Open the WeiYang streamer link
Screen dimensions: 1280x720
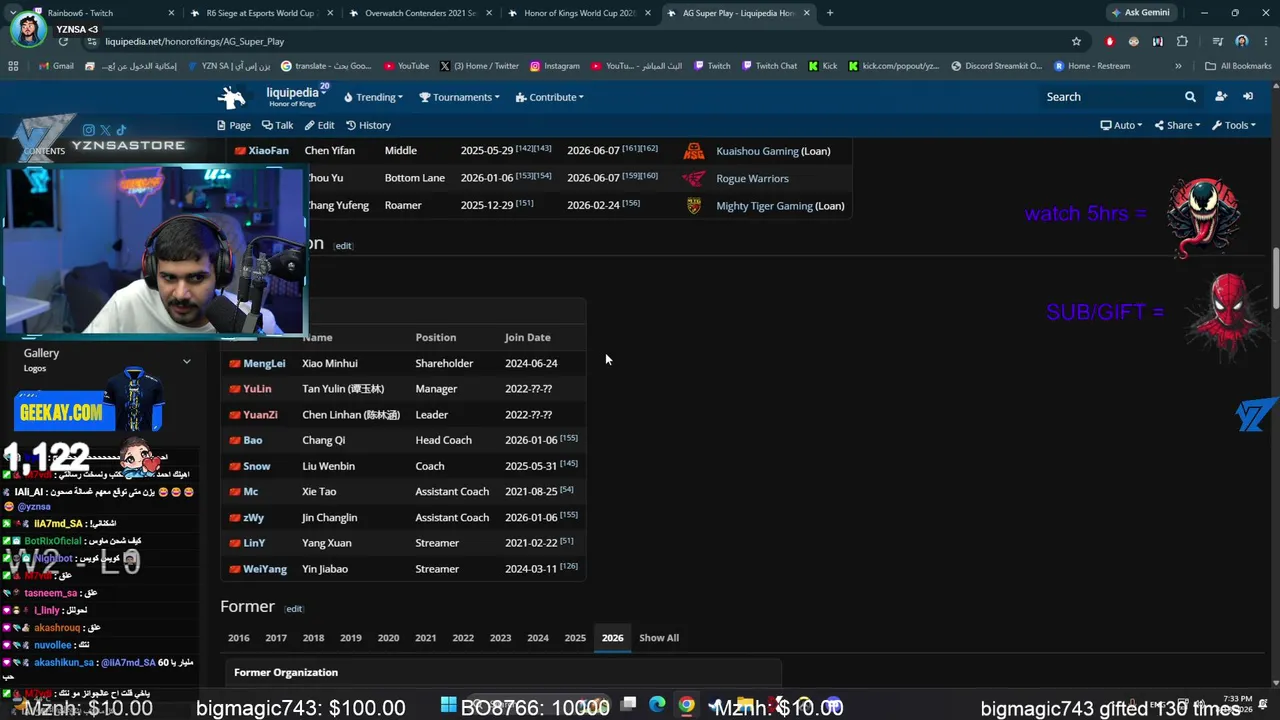tap(265, 569)
